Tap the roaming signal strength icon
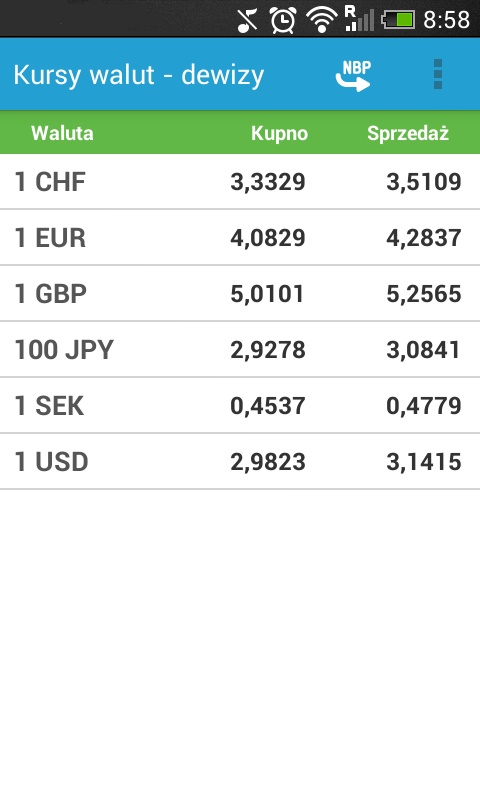This screenshot has height=800, width=480. point(360,19)
